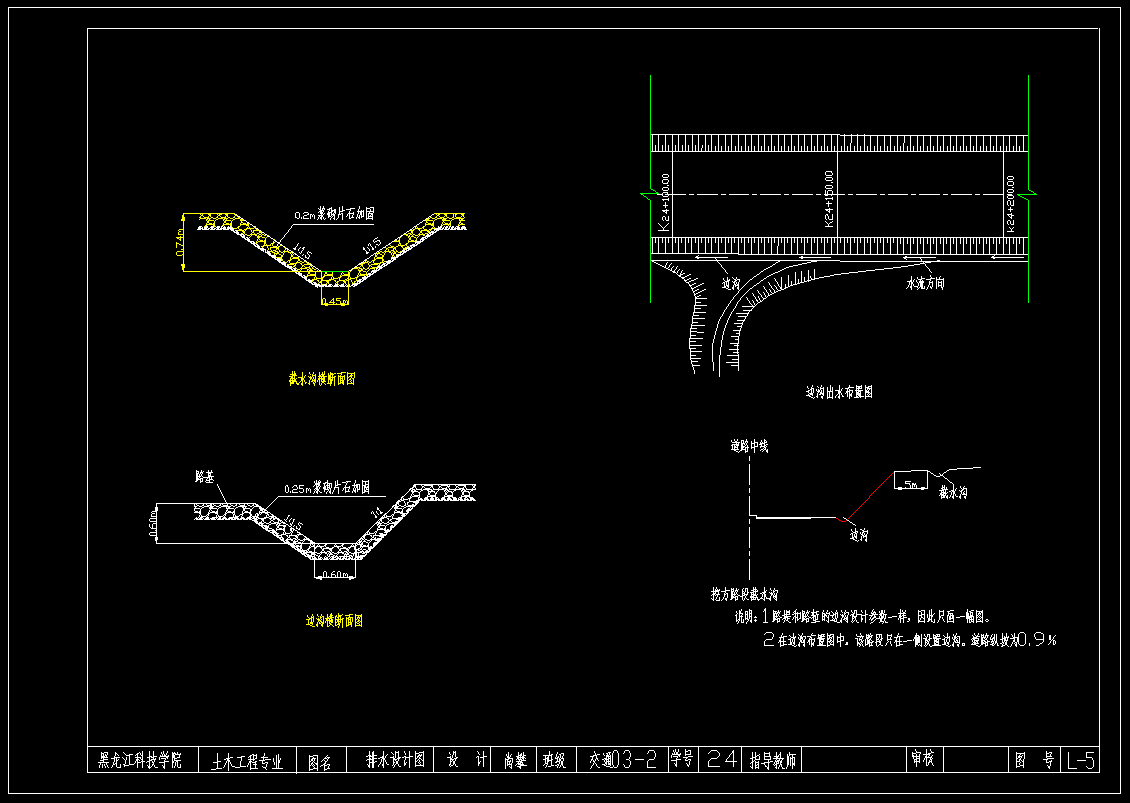Viewport: 1130px width, 803px height.
Task: Click the 0.60m bottom width dimension
Action: click(x=335, y=574)
